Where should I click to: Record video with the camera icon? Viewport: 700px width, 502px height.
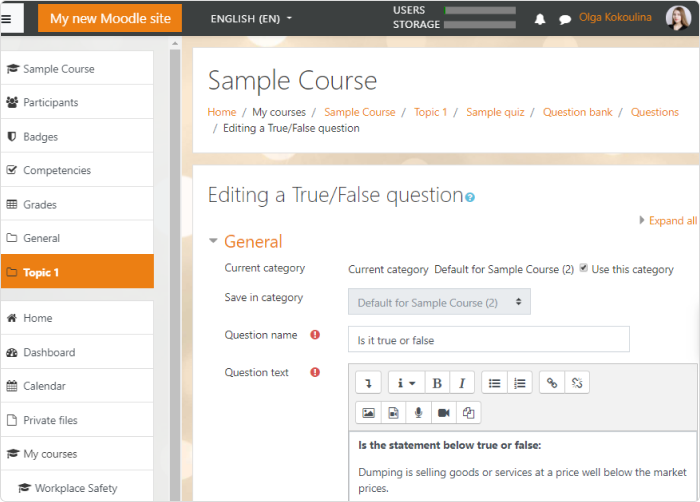tap(444, 413)
